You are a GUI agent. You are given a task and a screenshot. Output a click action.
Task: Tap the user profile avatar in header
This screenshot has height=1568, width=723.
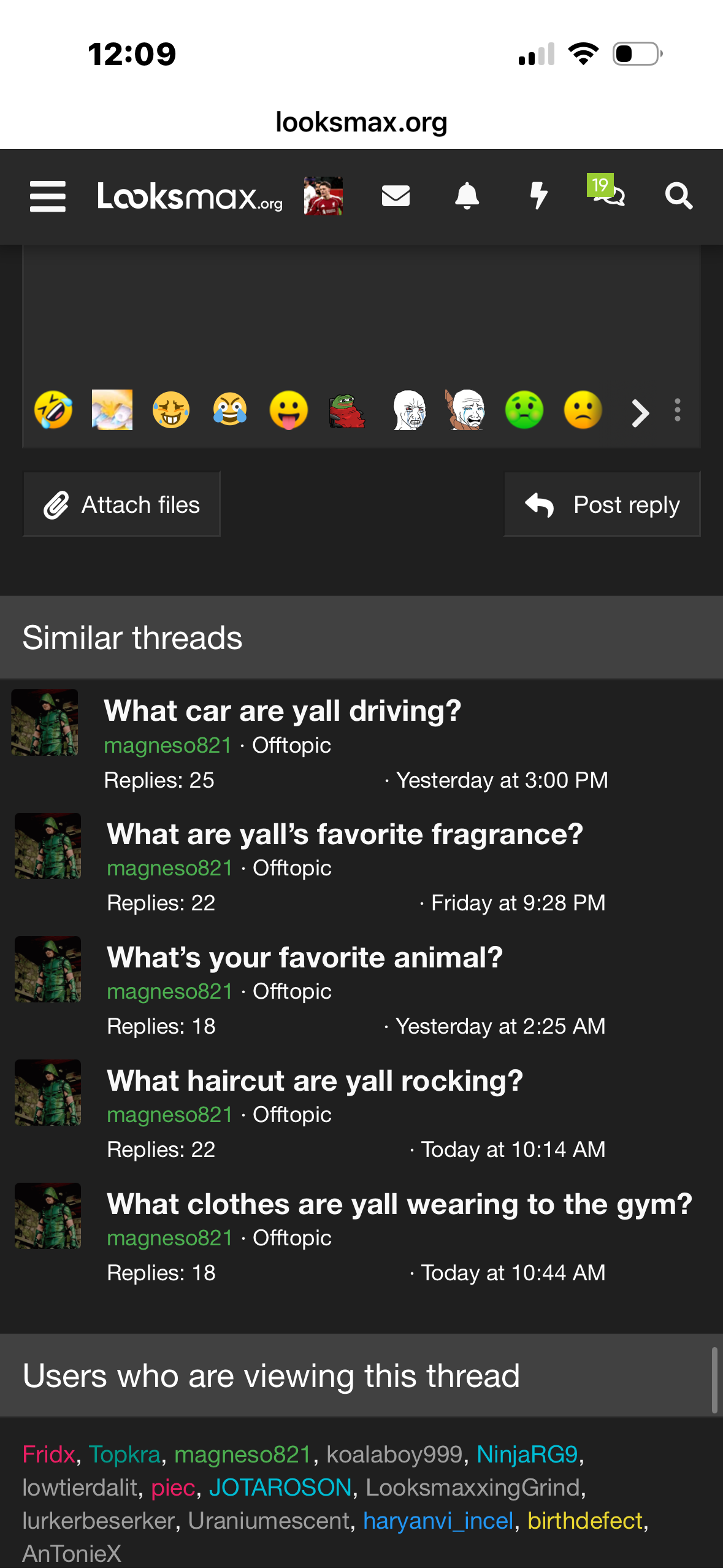point(323,196)
